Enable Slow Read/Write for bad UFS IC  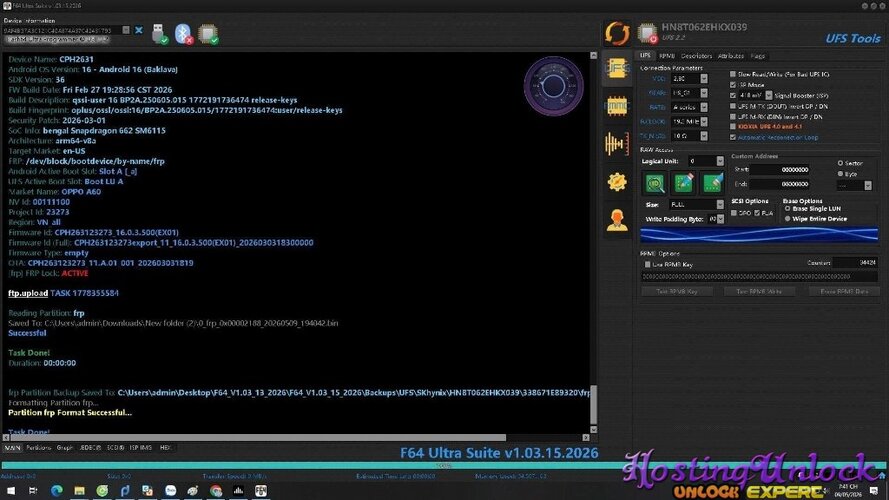pos(733,74)
